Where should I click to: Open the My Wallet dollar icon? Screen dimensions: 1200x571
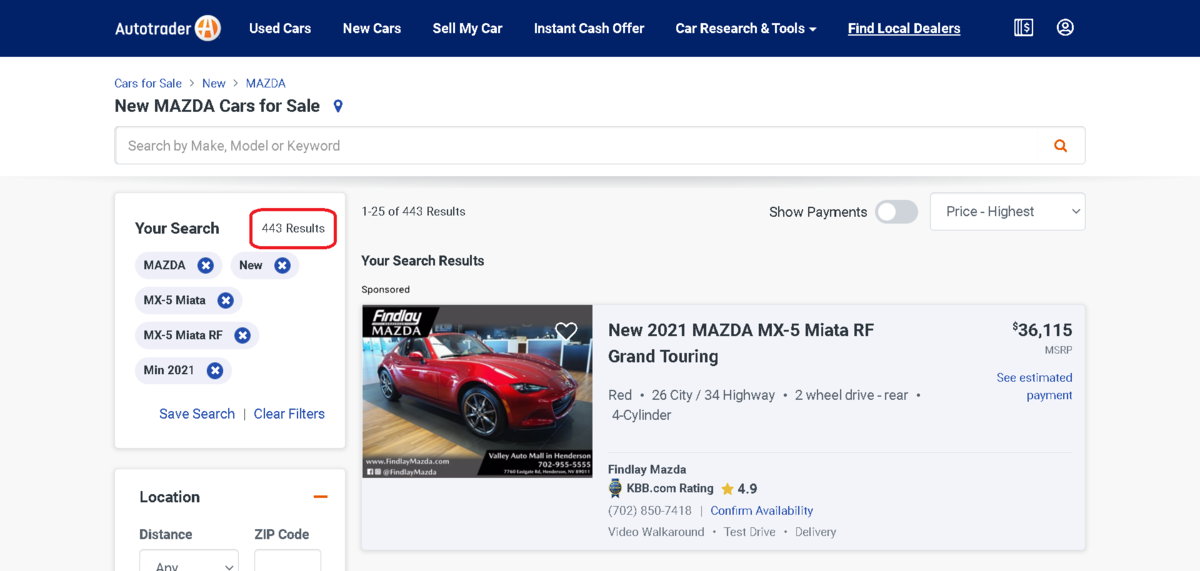pyautogui.click(x=1023, y=28)
